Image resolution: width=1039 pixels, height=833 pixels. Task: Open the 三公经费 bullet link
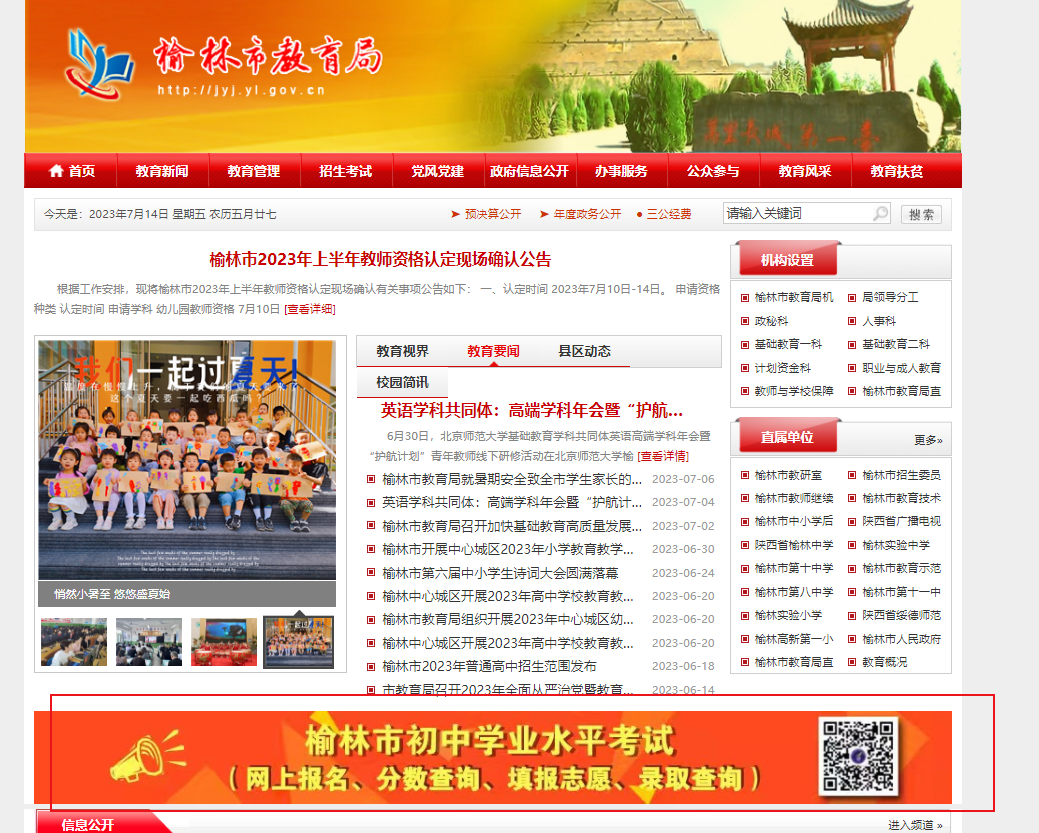(x=664, y=214)
